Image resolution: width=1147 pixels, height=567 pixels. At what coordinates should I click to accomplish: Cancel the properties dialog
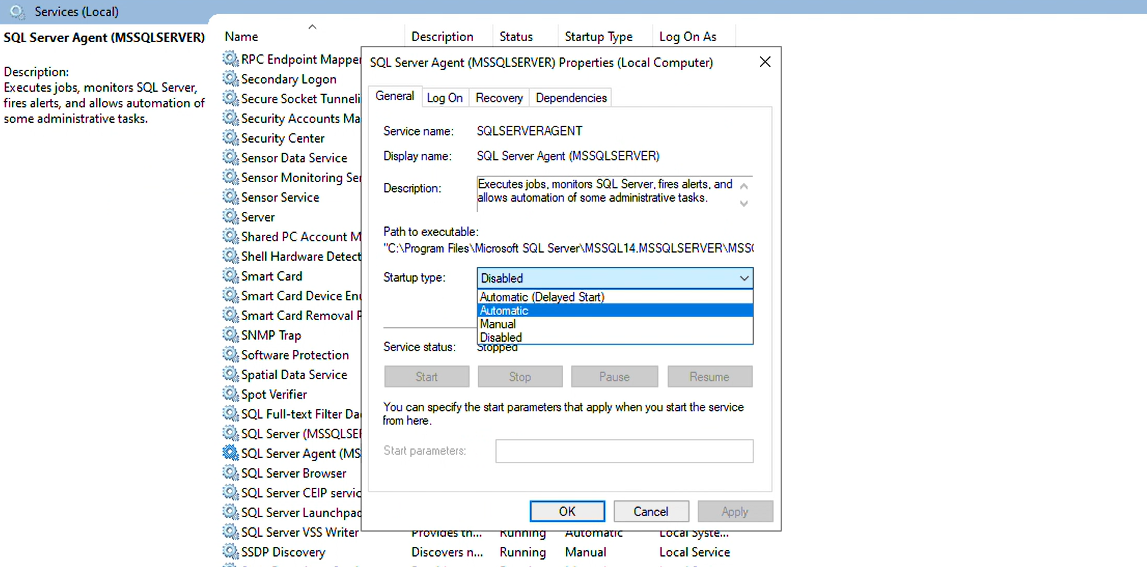[651, 511]
